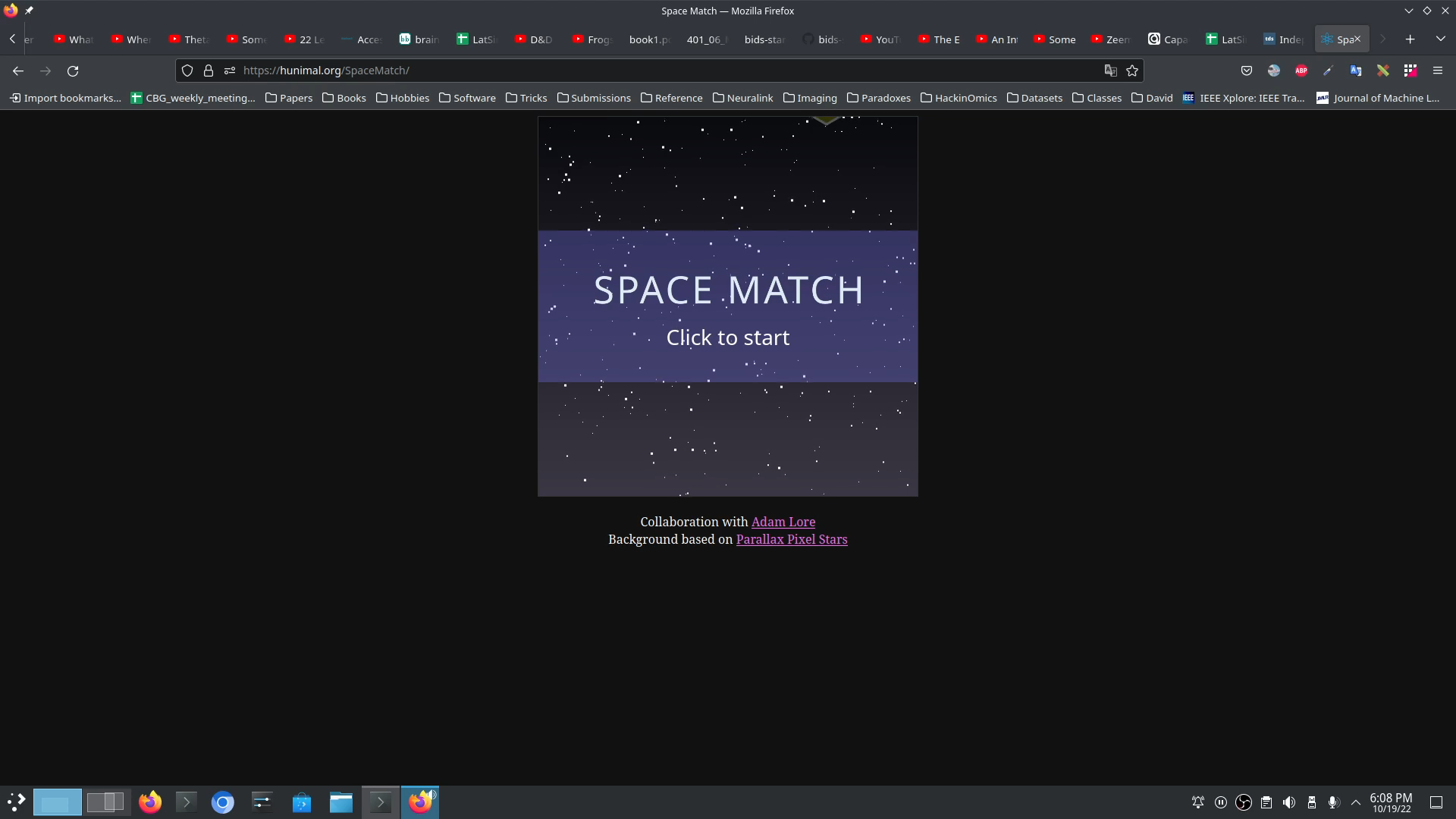Screen dimensions: 1456x819
Task: Expand hidden system tray icons
Action: tap(1355, 802)
